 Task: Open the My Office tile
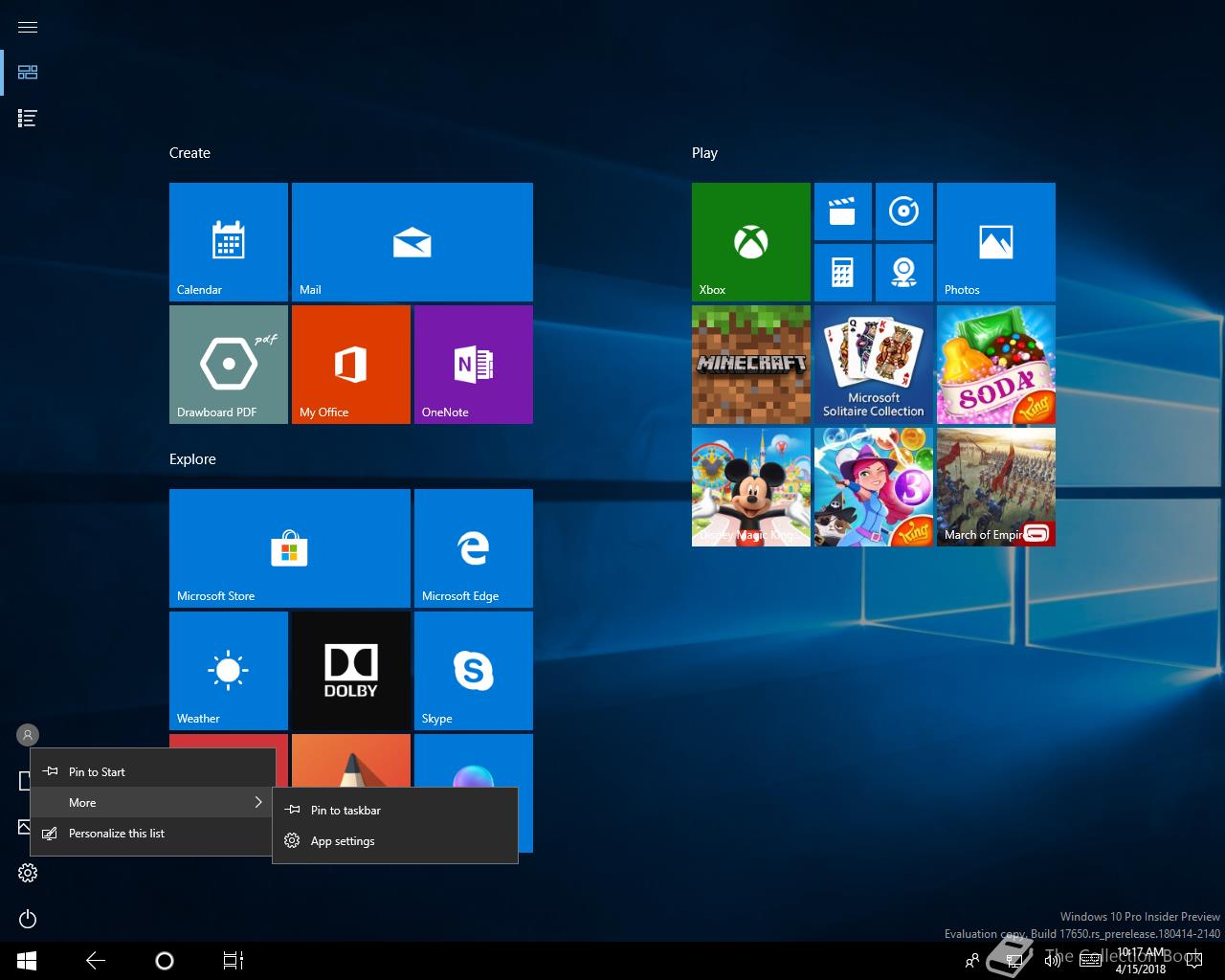tap(351, 365)
